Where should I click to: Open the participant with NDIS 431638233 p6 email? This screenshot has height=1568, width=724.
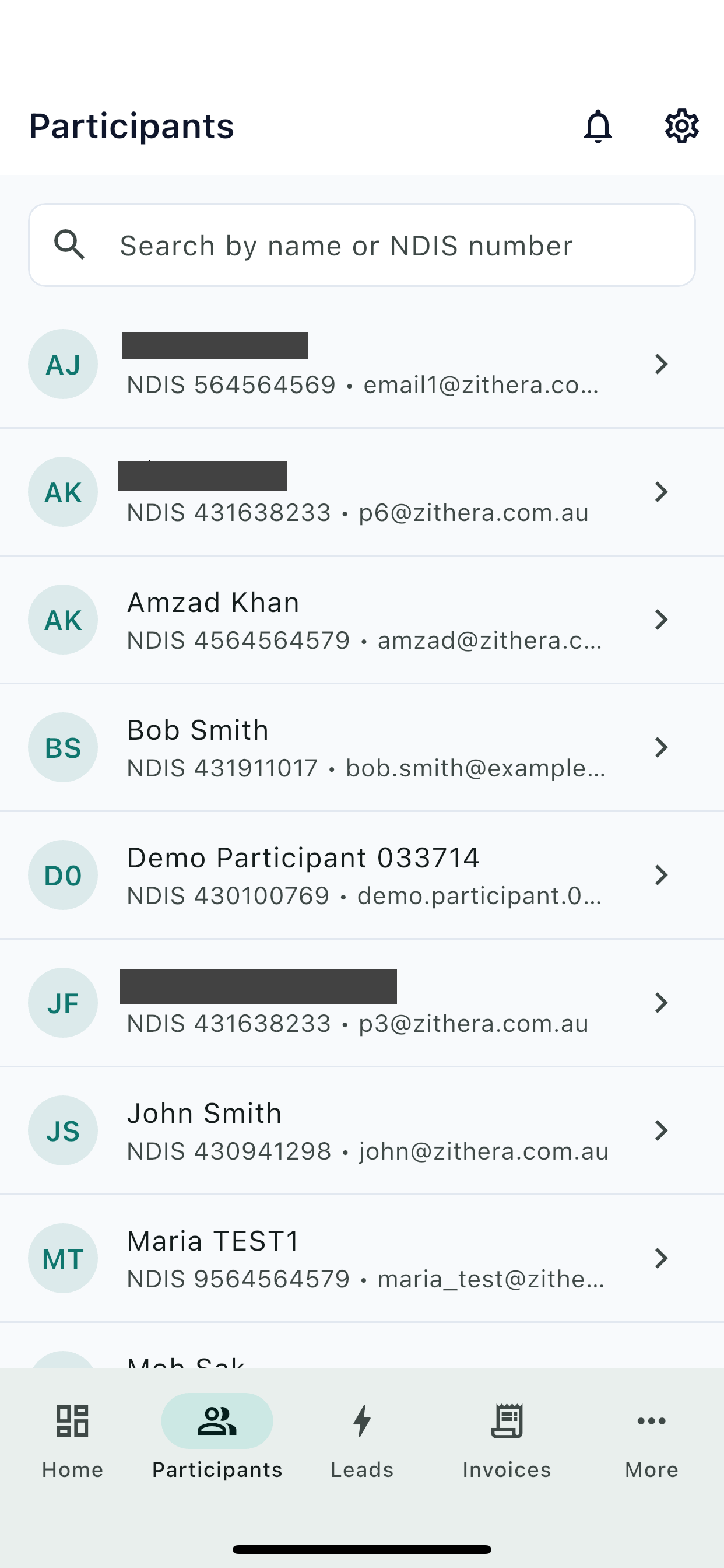362,492
